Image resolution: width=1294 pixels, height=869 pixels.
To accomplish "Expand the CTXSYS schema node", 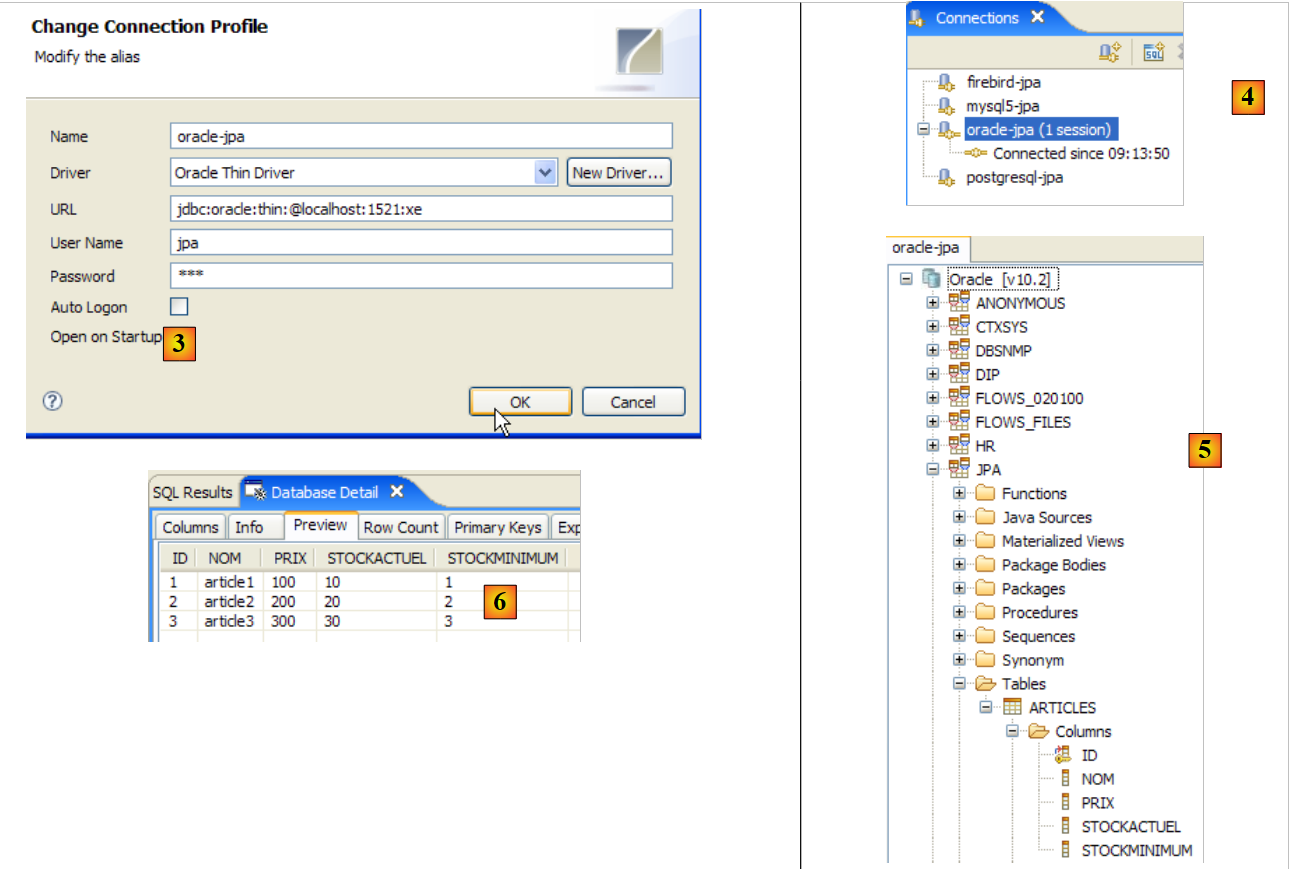I will (932, 327).
